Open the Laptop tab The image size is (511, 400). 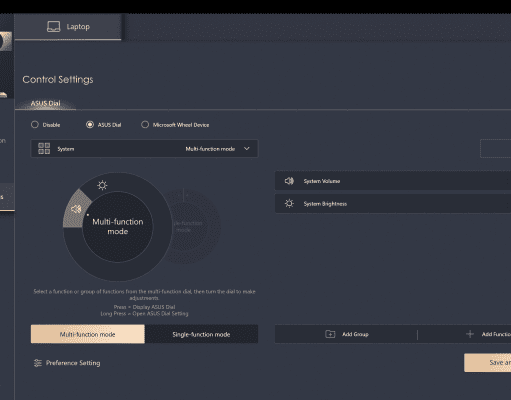tap(68, 27)
